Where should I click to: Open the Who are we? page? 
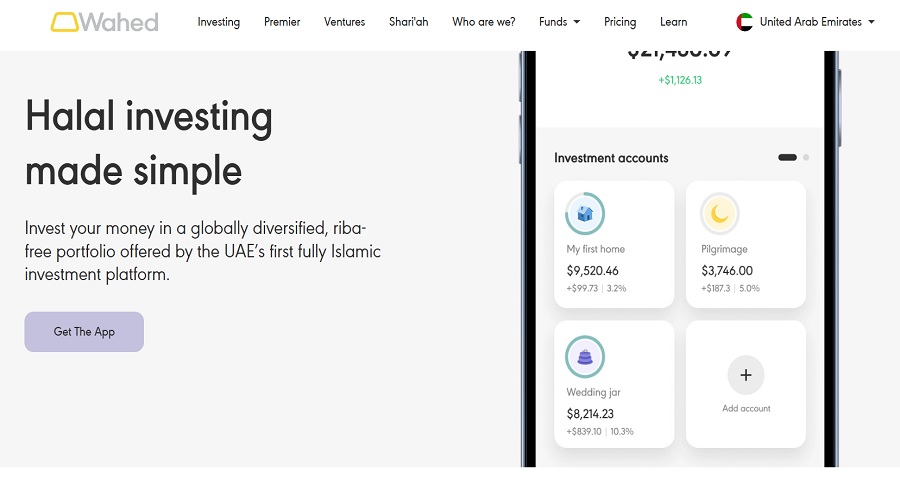click(483, 22)
